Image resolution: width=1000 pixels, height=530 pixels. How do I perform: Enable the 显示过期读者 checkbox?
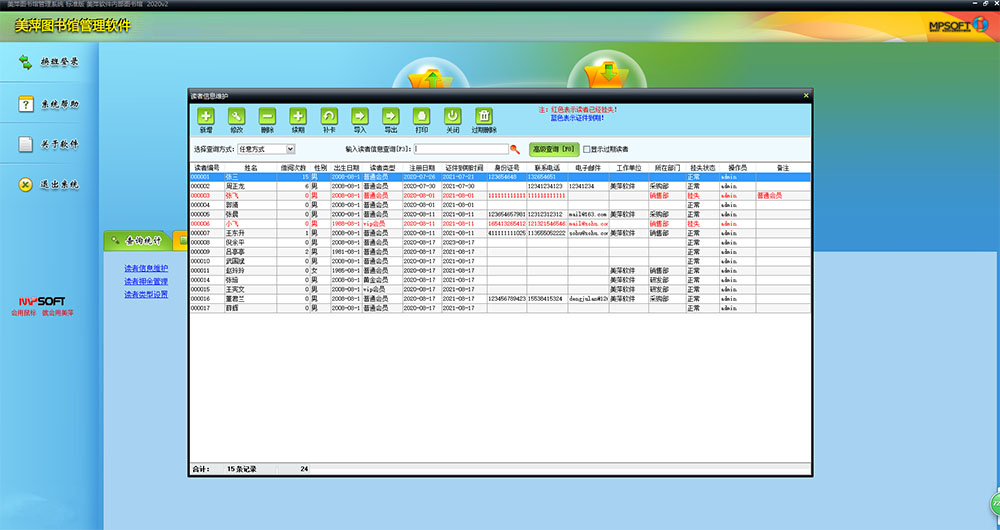587,149
